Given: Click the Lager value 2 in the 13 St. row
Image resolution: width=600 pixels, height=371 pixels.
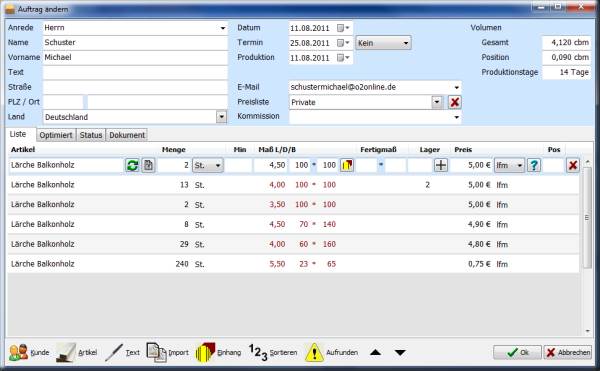Looking at the screenshot, I should pos(427,185).
